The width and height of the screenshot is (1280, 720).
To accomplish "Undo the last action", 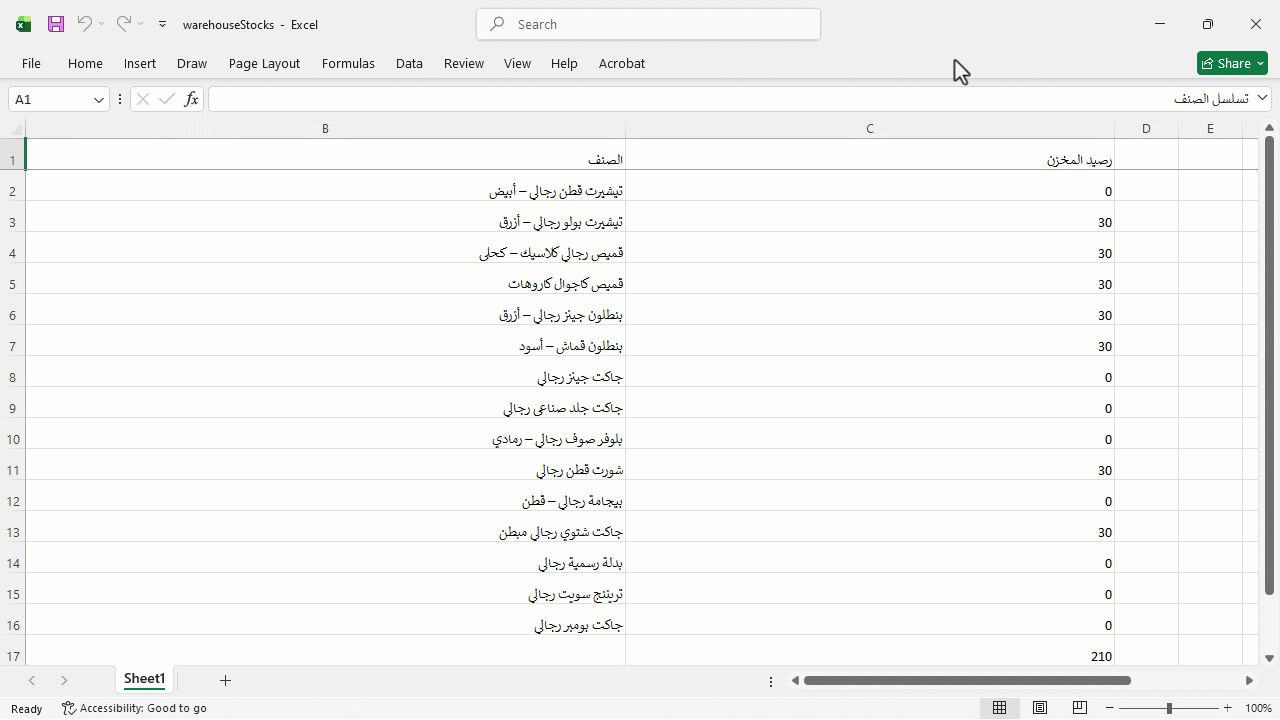I will click(84, 24).
